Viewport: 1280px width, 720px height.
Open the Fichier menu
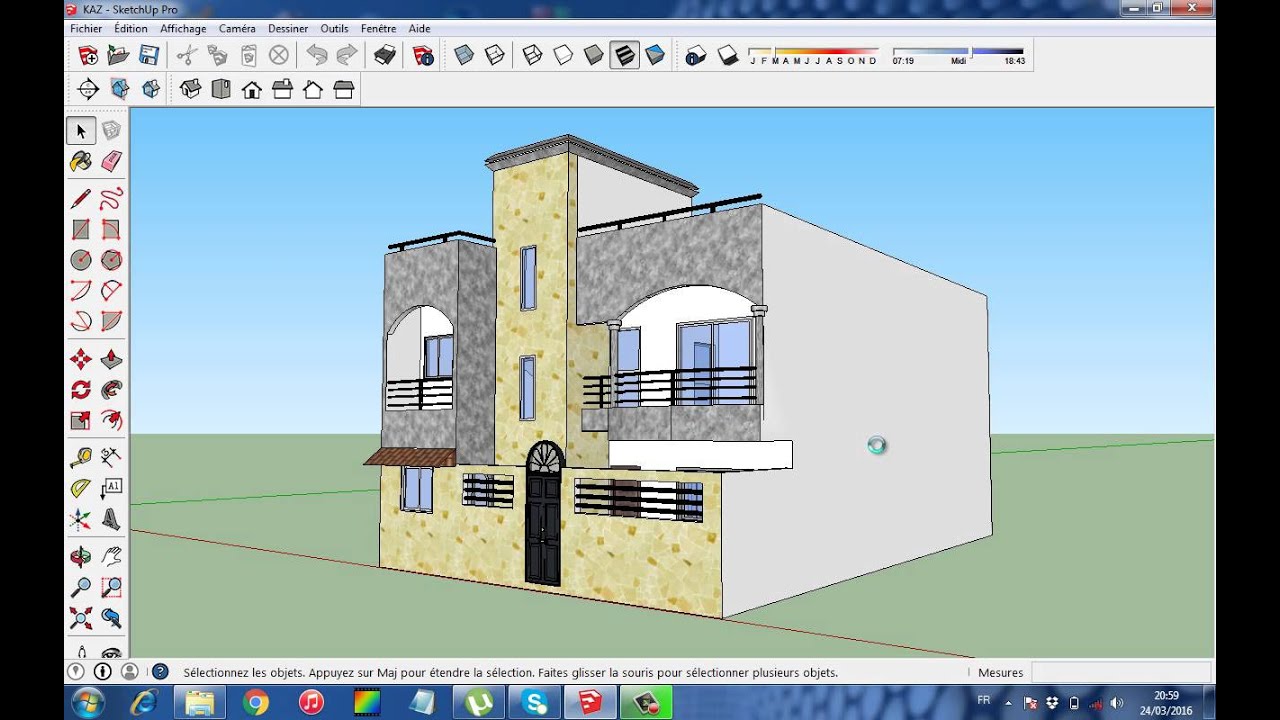[86, 29]
